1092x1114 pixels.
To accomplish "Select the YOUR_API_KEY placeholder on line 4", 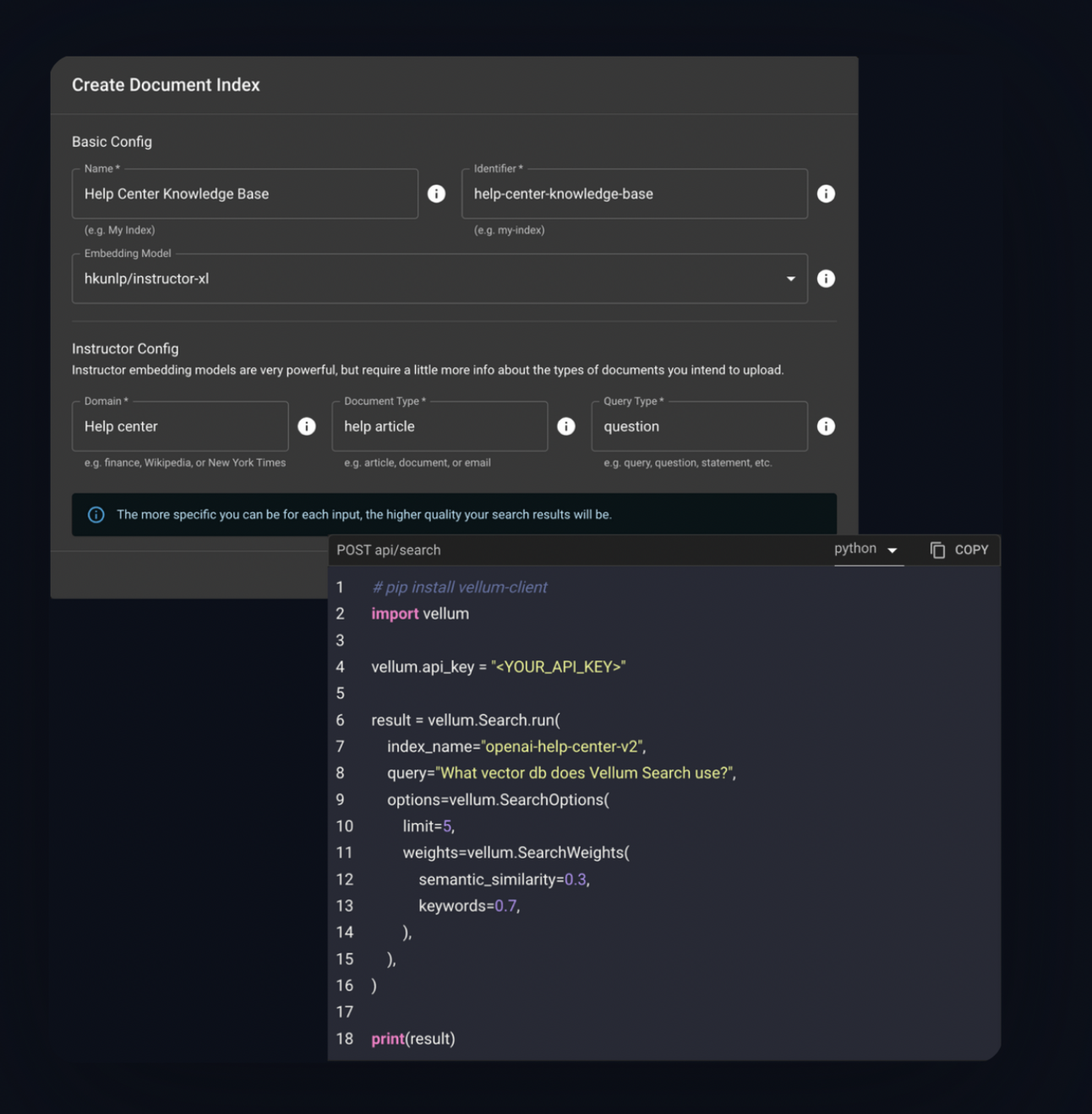I will (559, 666).
